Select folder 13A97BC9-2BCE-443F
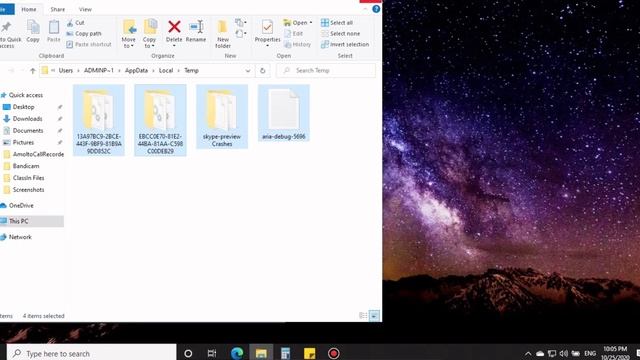The image size is (640, 360). point(99,120)
